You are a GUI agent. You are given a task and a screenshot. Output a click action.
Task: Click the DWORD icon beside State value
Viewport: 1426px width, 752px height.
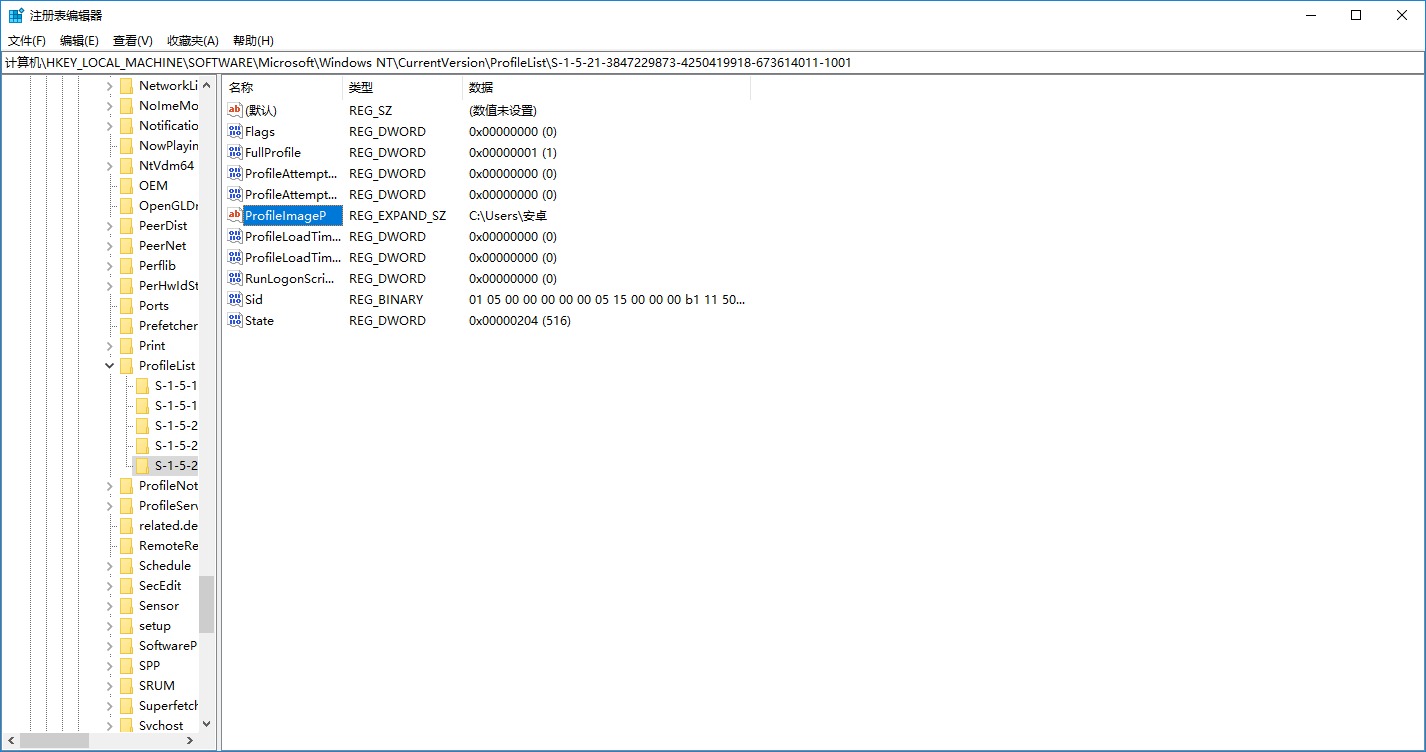click(x=235, y=320)
